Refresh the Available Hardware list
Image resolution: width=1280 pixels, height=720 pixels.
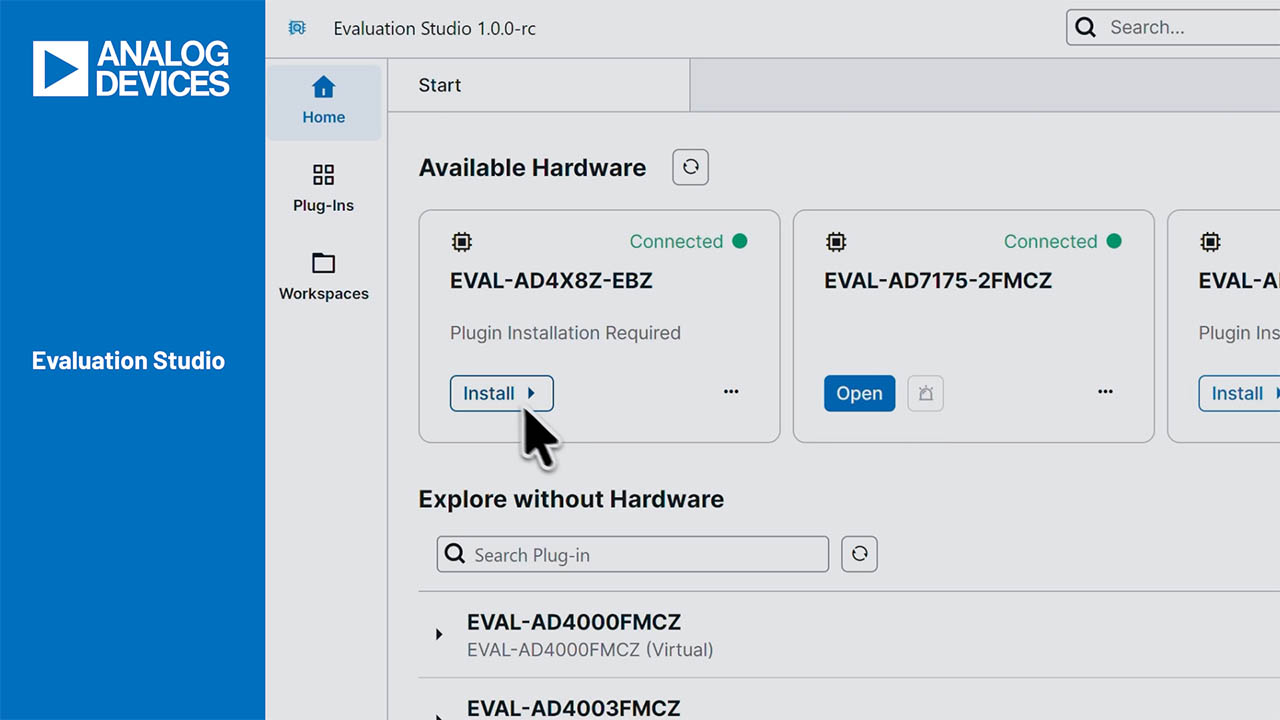[690, 167]
